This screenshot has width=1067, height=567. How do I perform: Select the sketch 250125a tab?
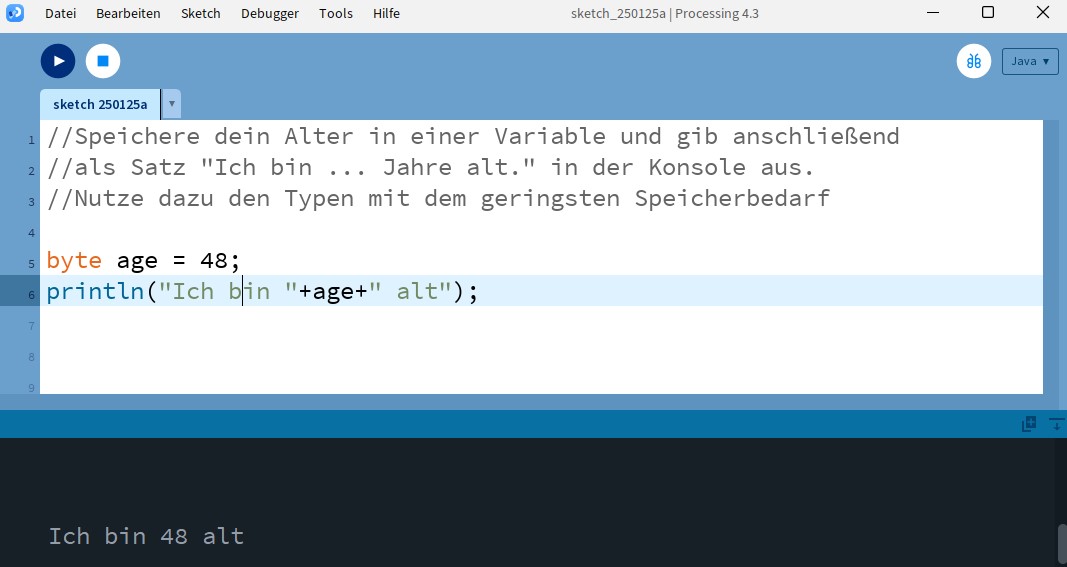click(x=100, y=104)
